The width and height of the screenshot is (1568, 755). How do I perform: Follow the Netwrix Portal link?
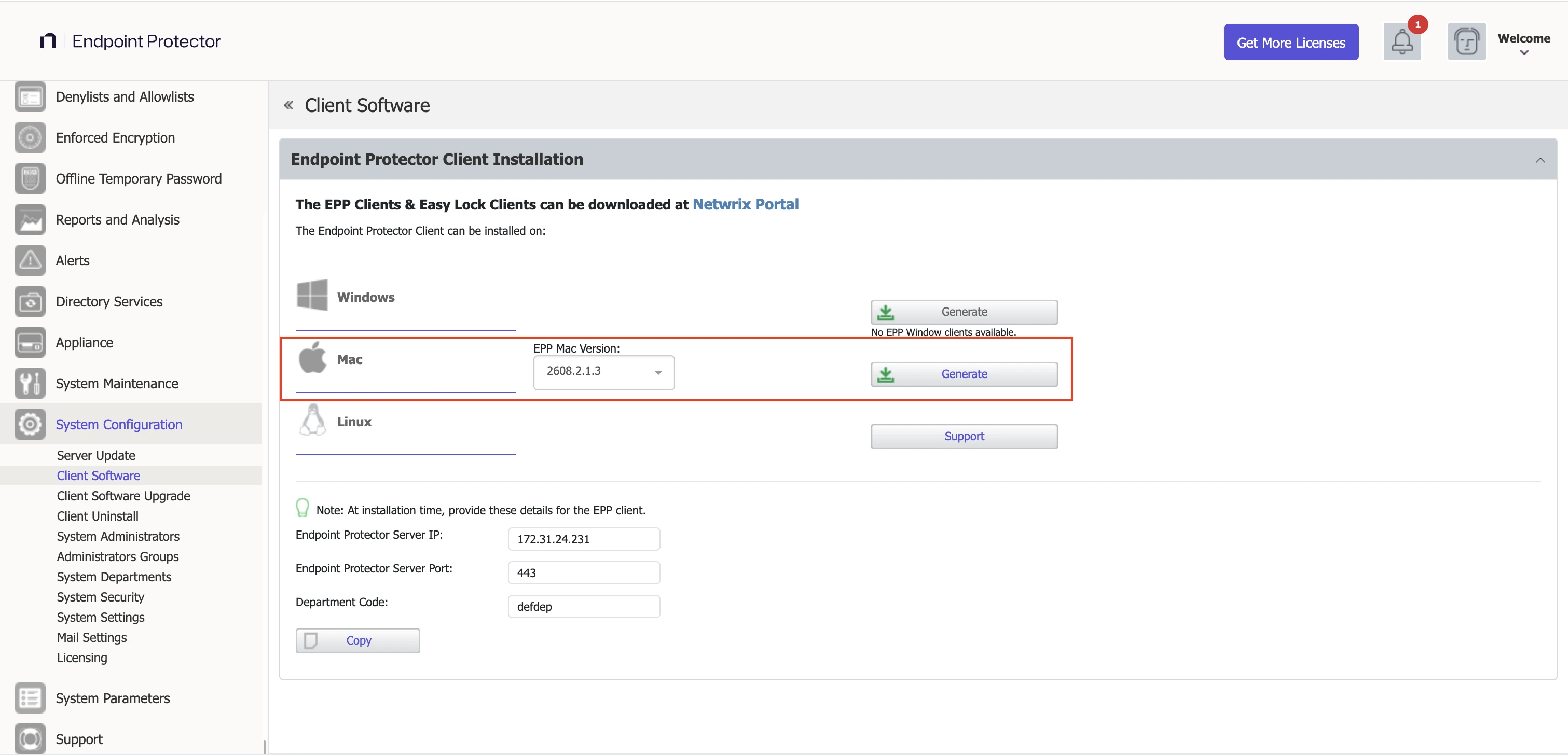pos(745,204)
